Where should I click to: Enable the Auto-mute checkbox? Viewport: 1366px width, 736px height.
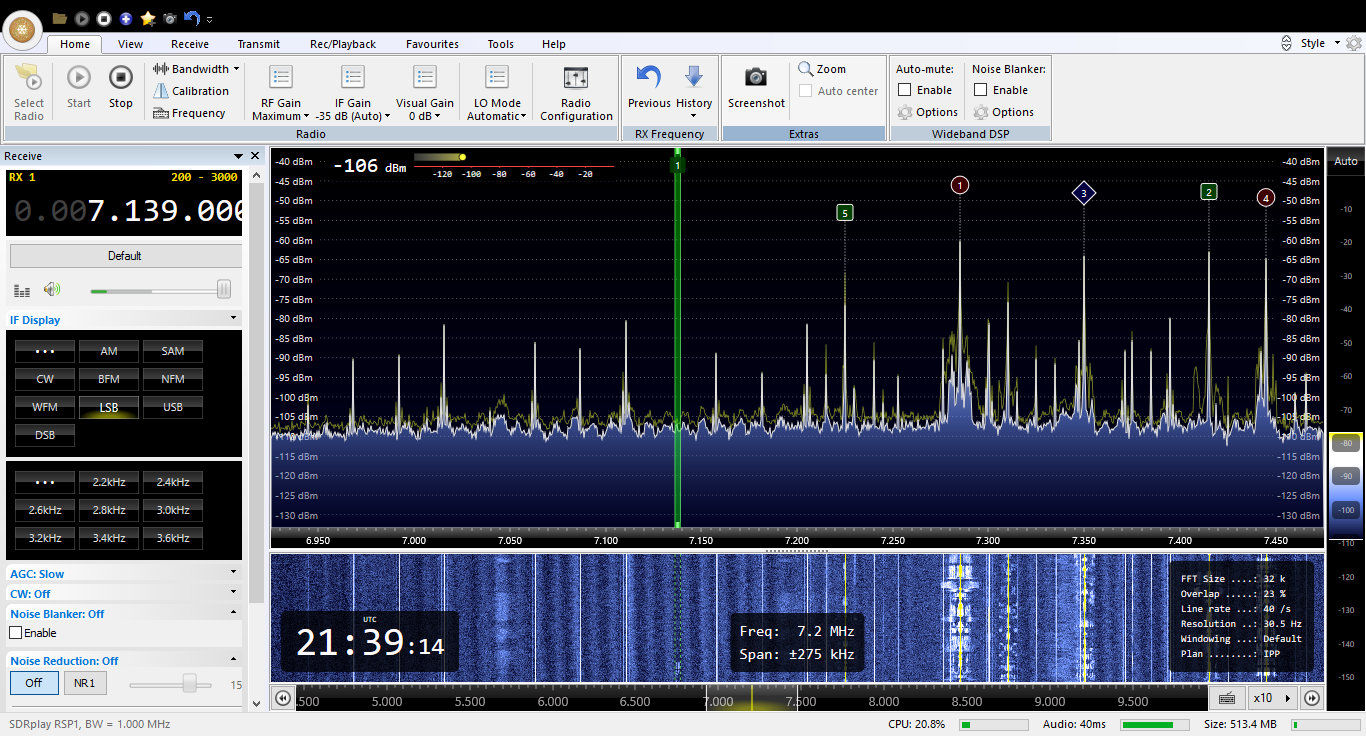tap(905, 90)
